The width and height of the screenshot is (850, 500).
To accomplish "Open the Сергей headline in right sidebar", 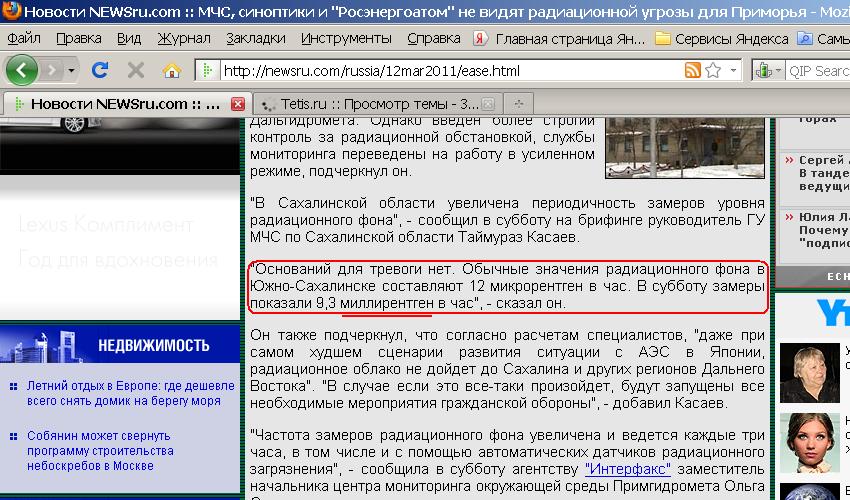I will tap(823, 173).
